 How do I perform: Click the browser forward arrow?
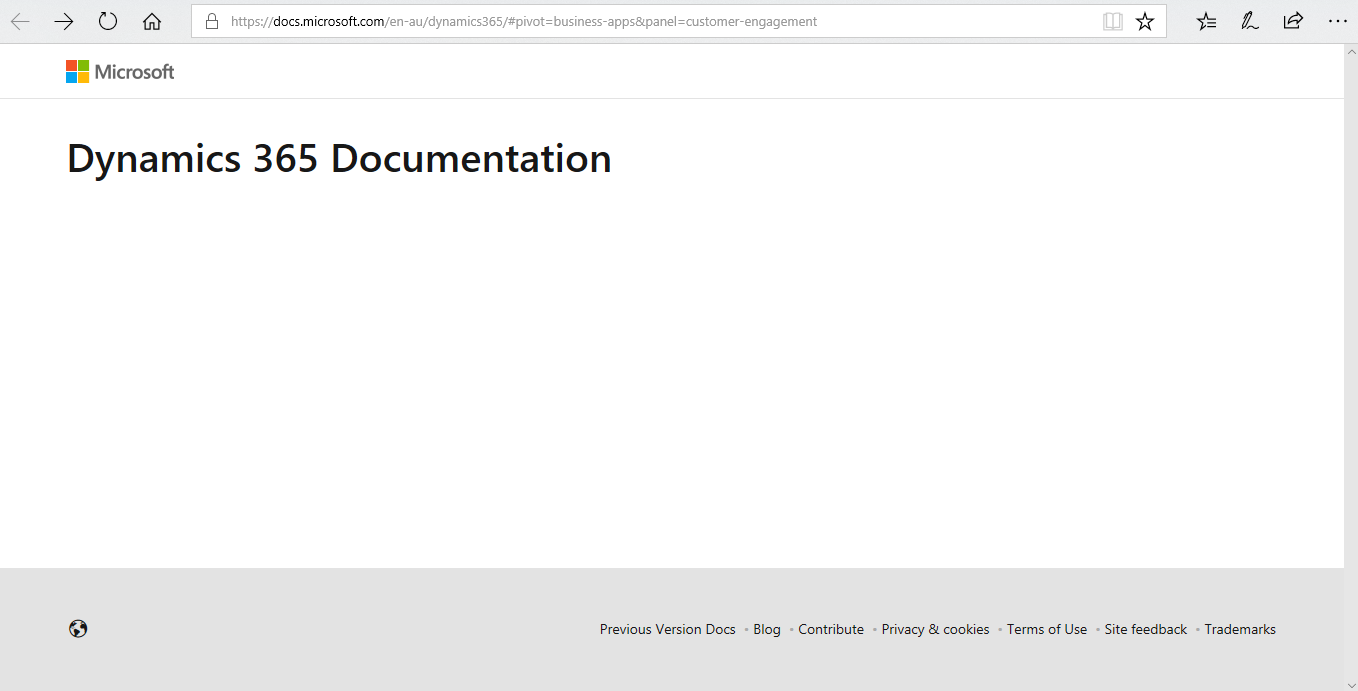[64, 21]
